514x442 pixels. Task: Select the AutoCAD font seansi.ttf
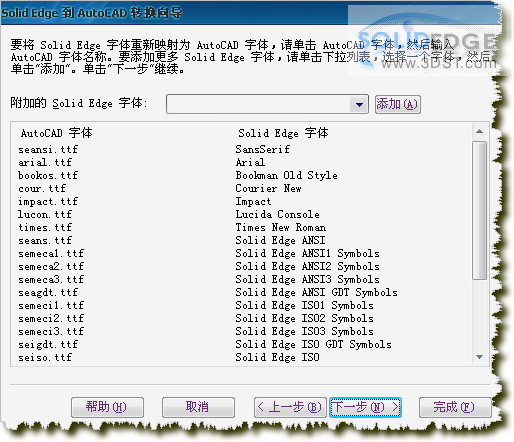click(x=48, y=149)
